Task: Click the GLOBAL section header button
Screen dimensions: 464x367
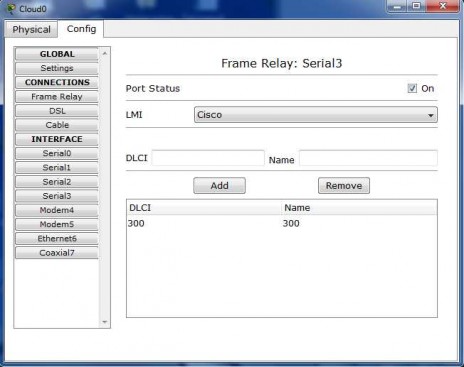Action: 57,54
